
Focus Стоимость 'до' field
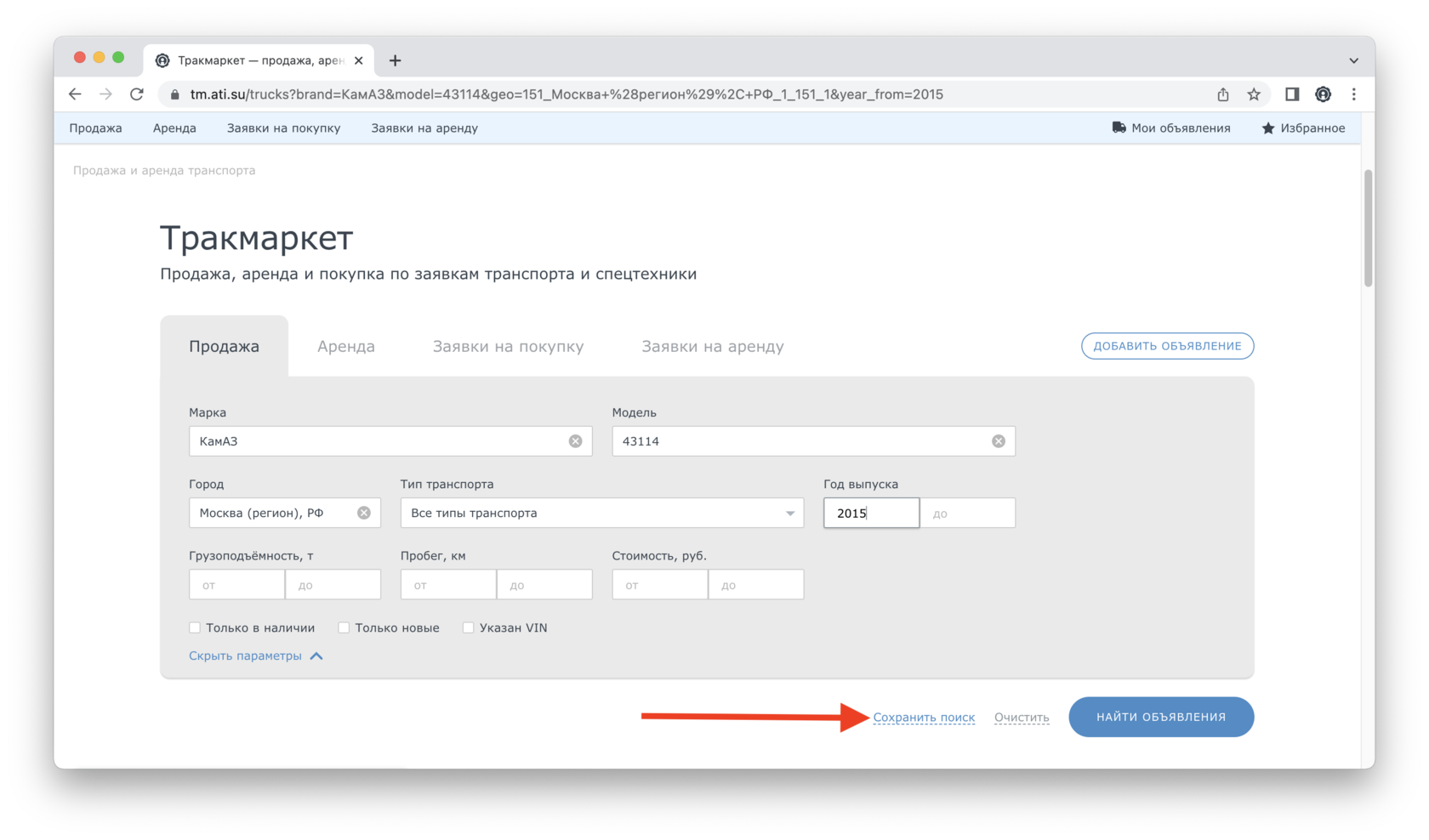coord(756,585)
